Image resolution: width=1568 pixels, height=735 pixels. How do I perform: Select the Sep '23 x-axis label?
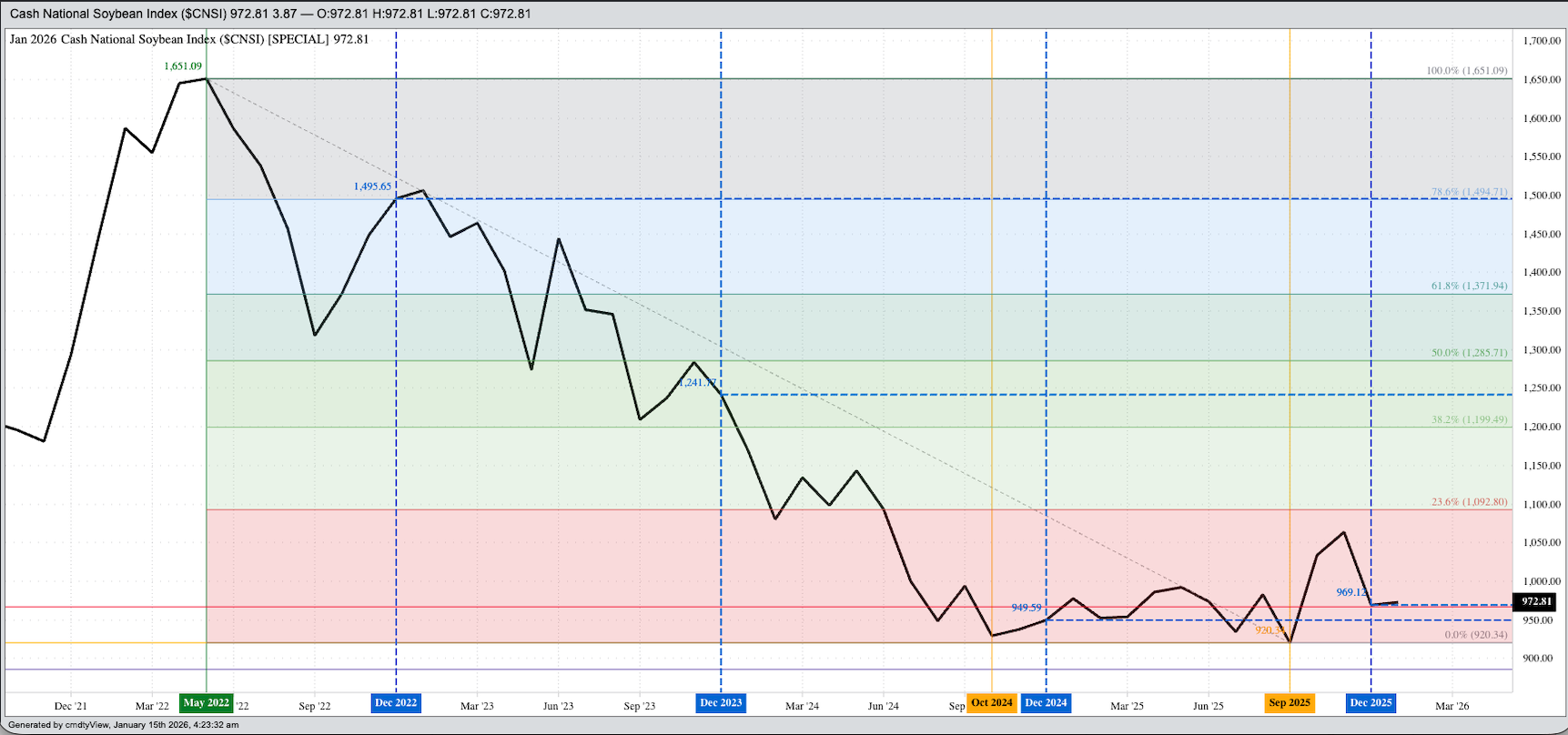coord(639,706)
